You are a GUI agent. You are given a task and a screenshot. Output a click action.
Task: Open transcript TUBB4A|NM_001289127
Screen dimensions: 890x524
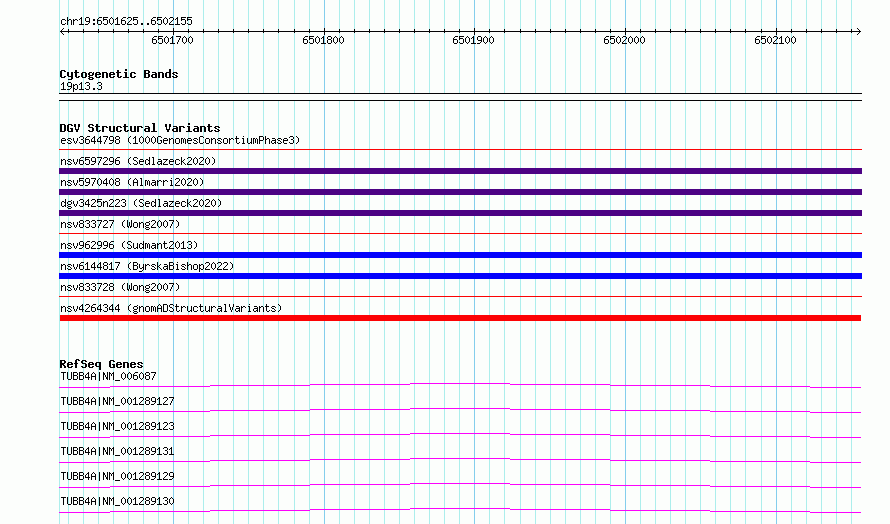click(x=117, y=401)
